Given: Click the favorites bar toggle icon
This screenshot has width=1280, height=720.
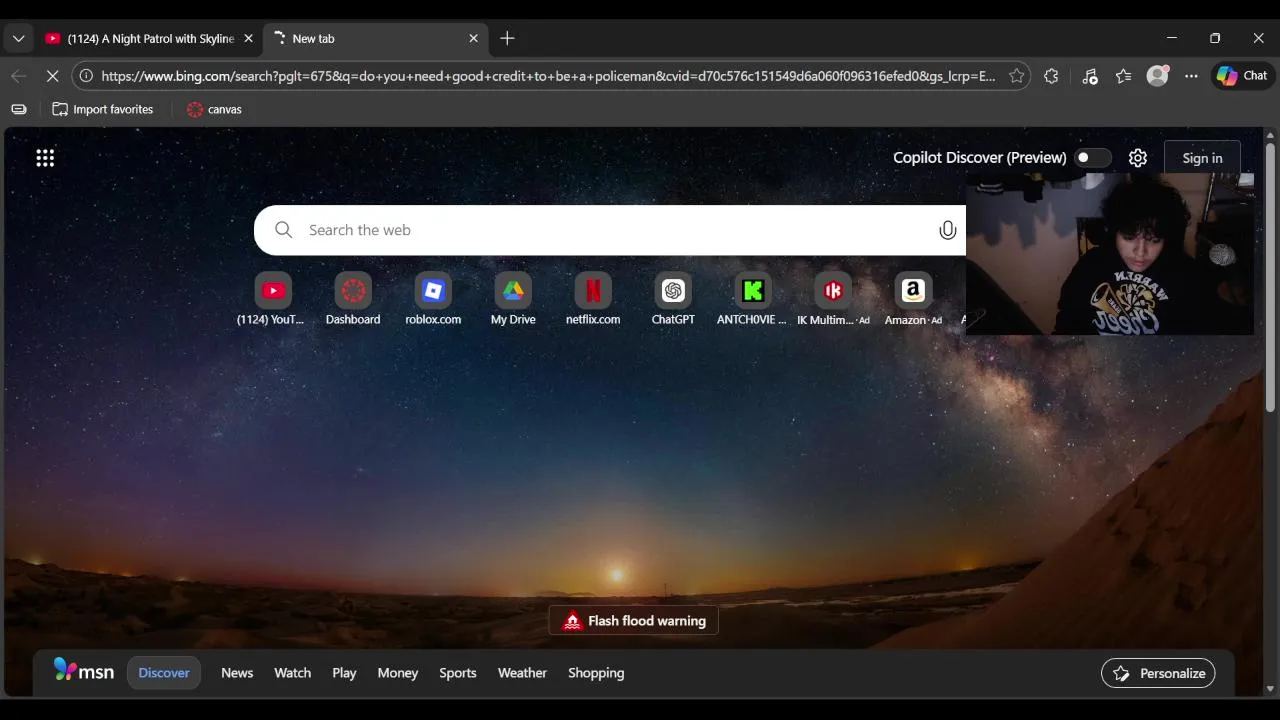Looking at the screenshot, I should point(18,109).
